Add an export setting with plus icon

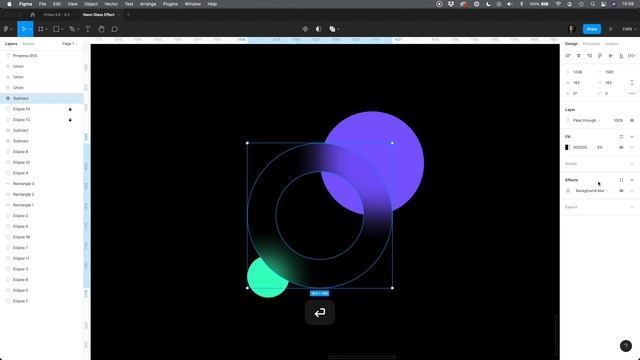coord(632,207)
